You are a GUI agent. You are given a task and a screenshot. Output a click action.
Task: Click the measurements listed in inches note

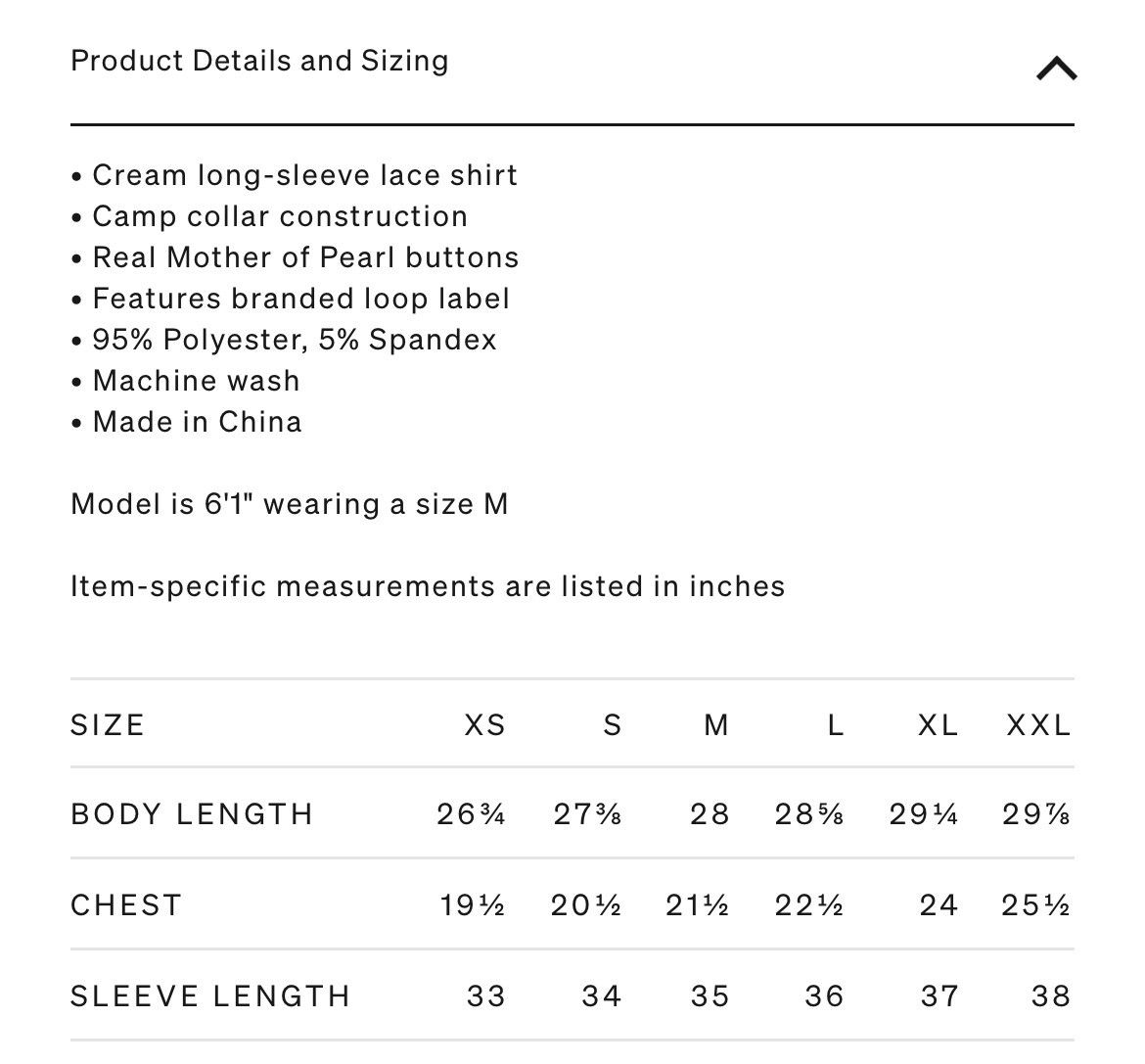428,586
